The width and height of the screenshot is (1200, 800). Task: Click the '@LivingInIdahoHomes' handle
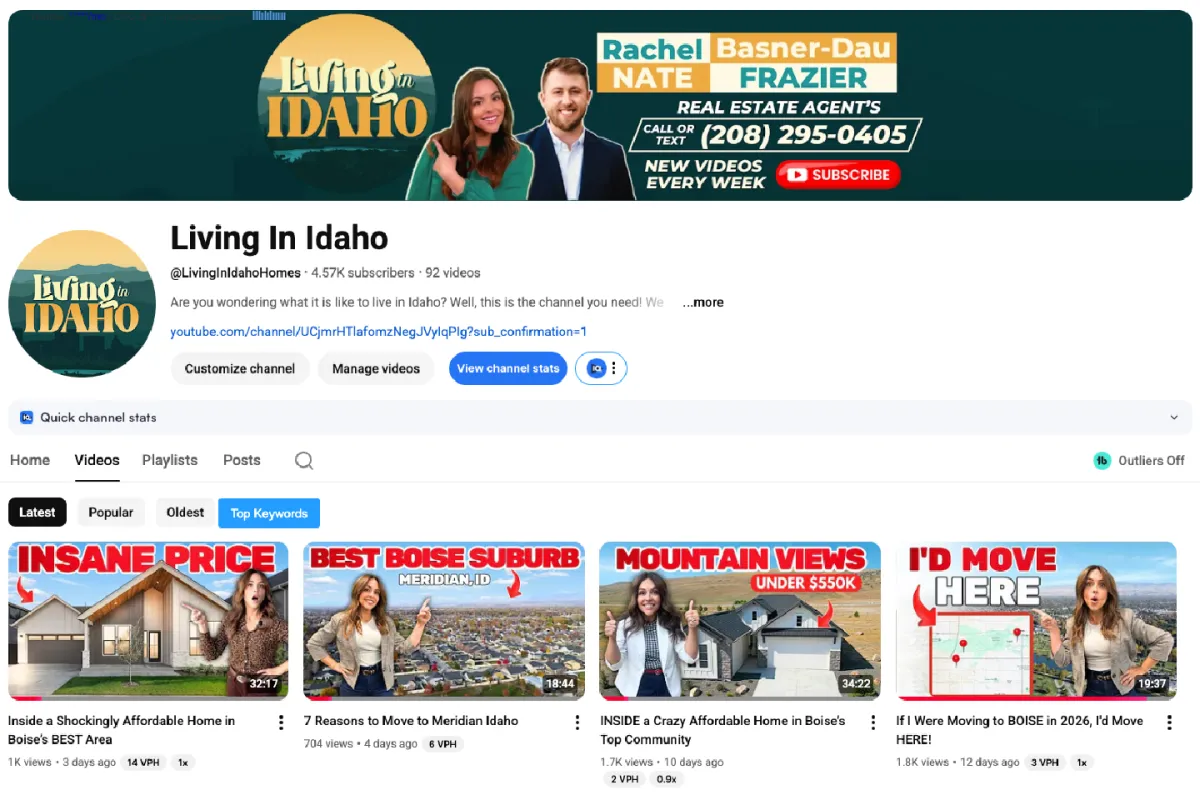[236, 272]
